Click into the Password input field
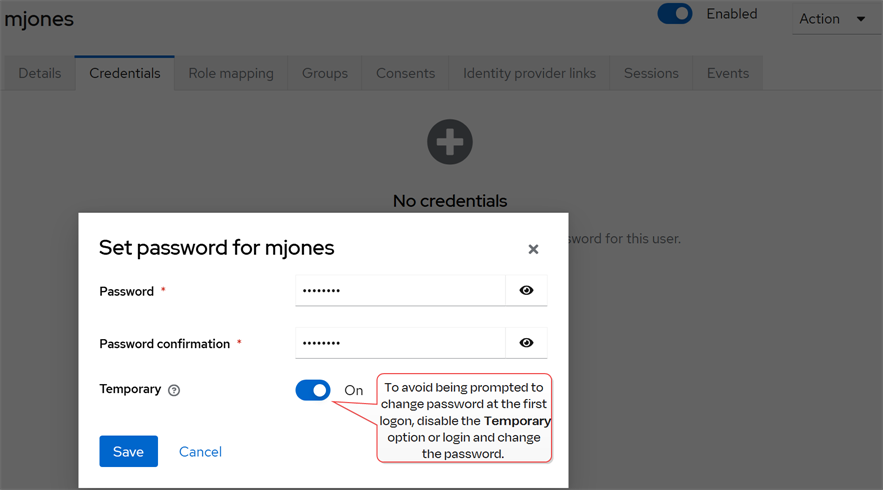Screen dimensions: 883x490 (x=400, y=290)
